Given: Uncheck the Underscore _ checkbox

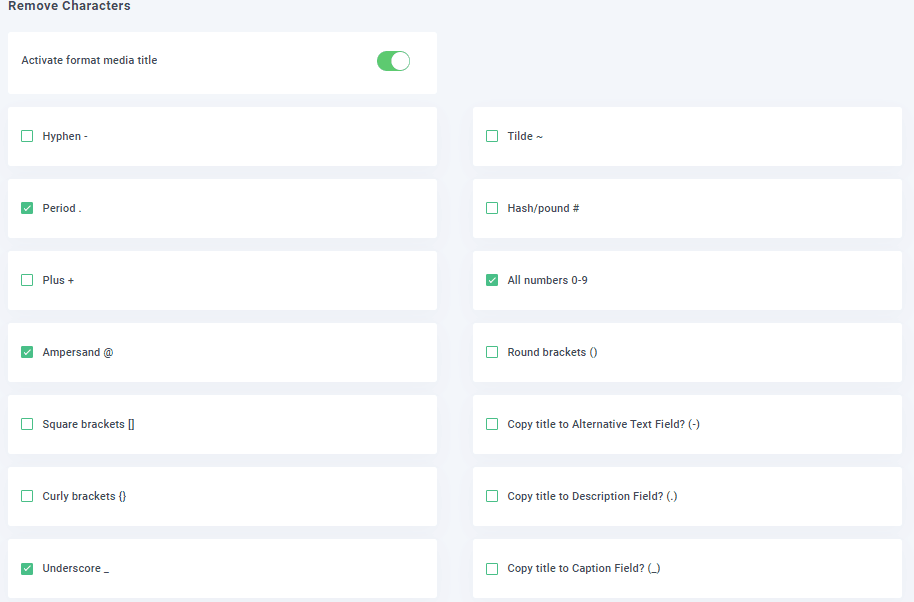Looking at the screenshot, I should [27, 568].
